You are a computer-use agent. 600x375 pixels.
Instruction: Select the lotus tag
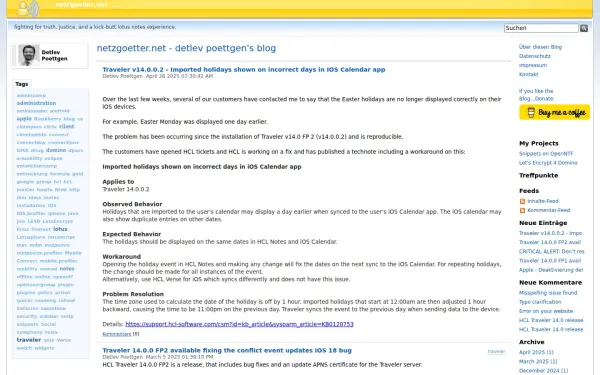pyautogui.click(x=60, y=229)
